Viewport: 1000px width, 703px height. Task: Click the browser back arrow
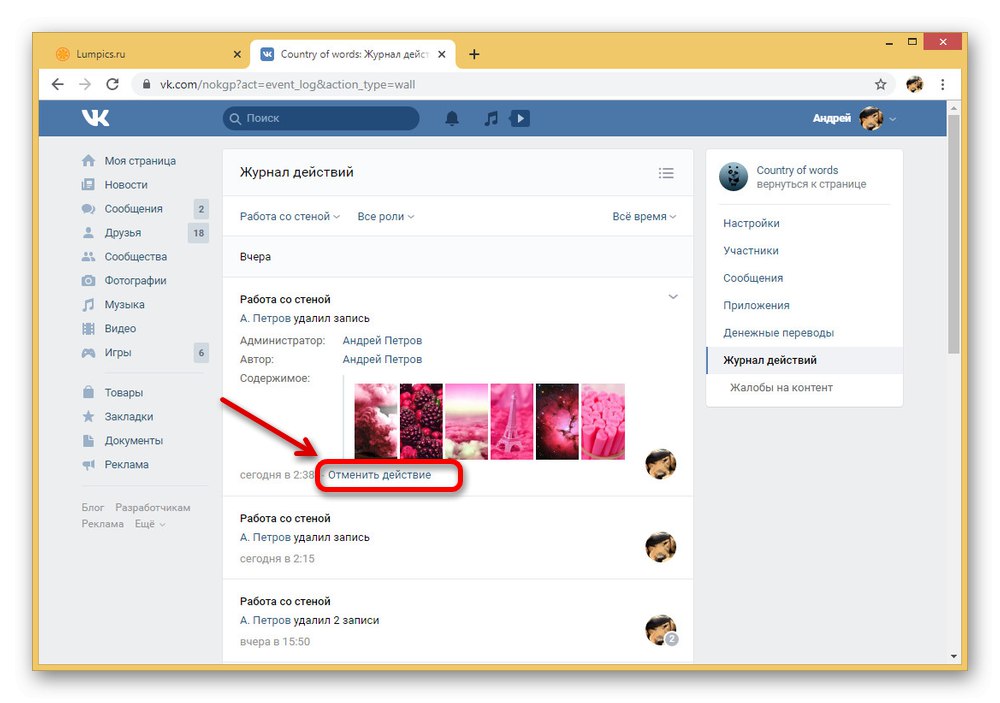click(x=57, y=84)
